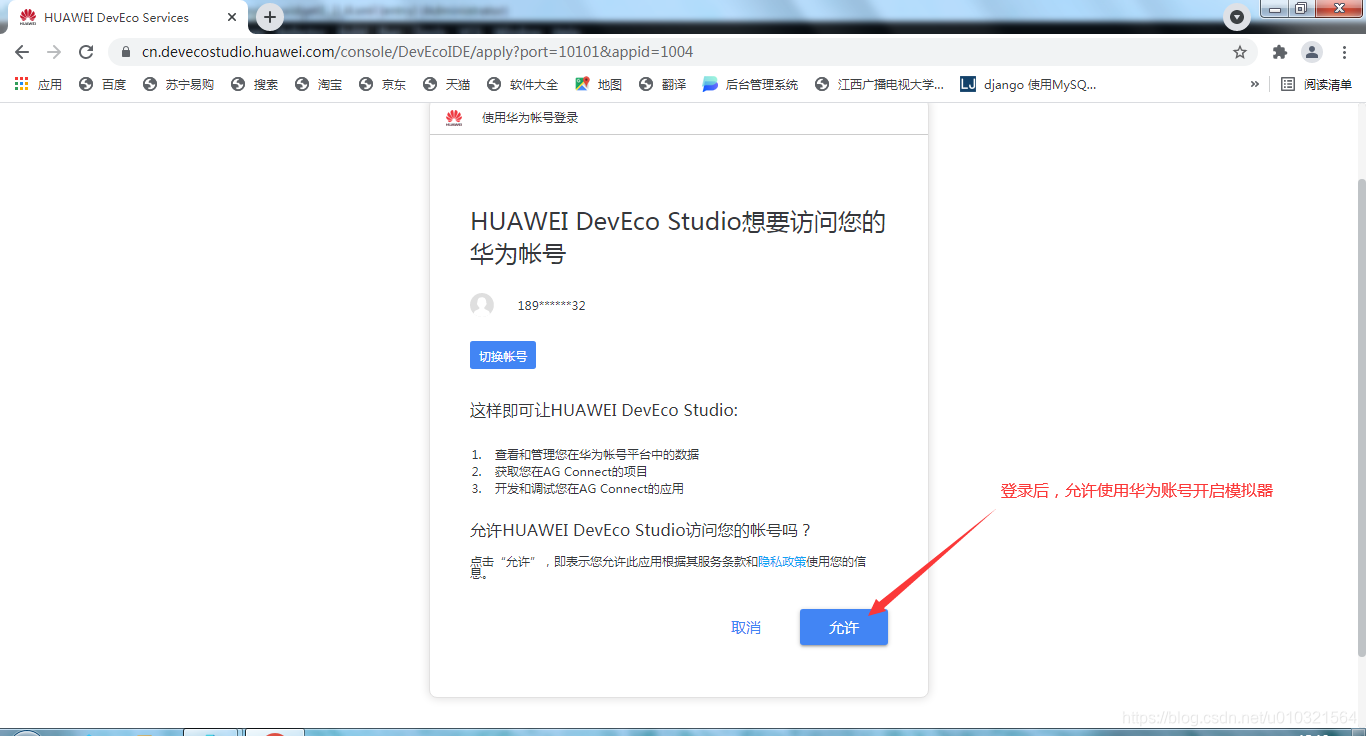
Task: Open the 淘宝 bookmark
Action: (318, 84)
